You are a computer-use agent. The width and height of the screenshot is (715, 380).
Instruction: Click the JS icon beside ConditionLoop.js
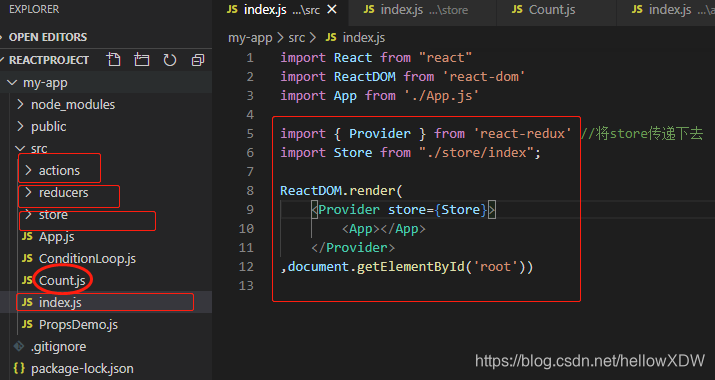click(x=27, y=258)
